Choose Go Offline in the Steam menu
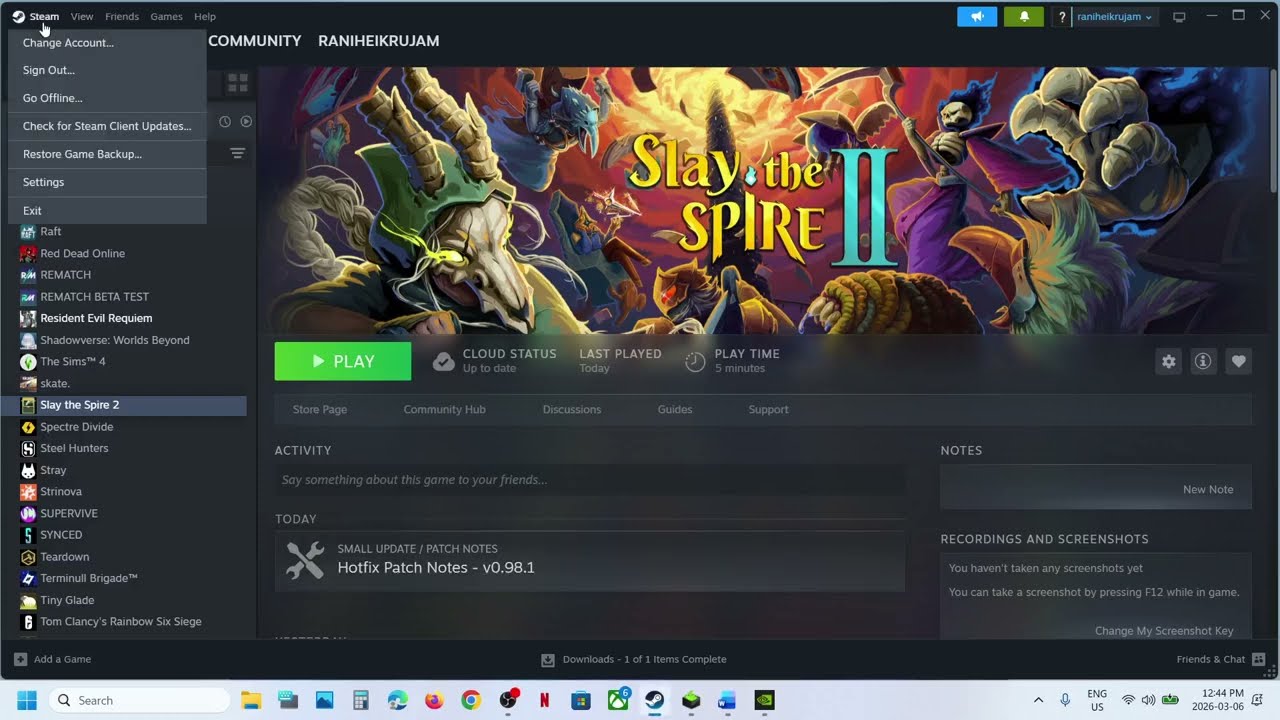This screenshot has height=720, width=1280. (107, 98)
